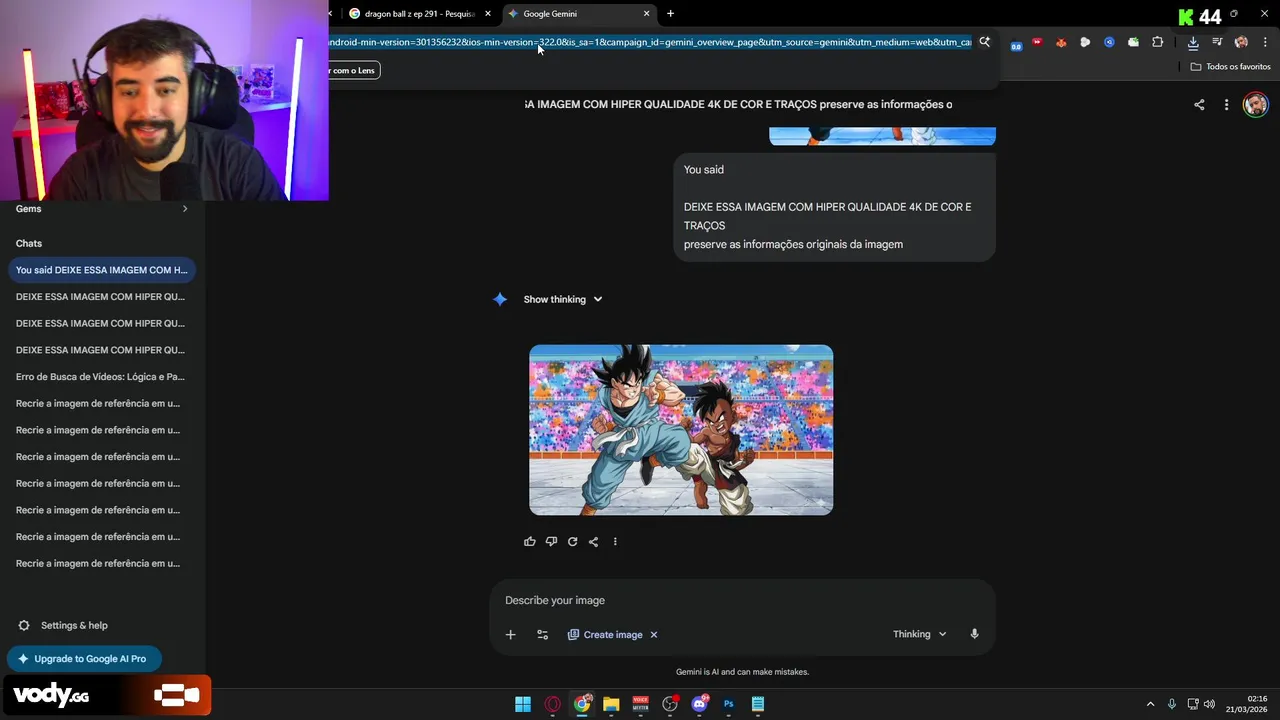Click the 'com o Lens' button

click(x=354, y=70)
